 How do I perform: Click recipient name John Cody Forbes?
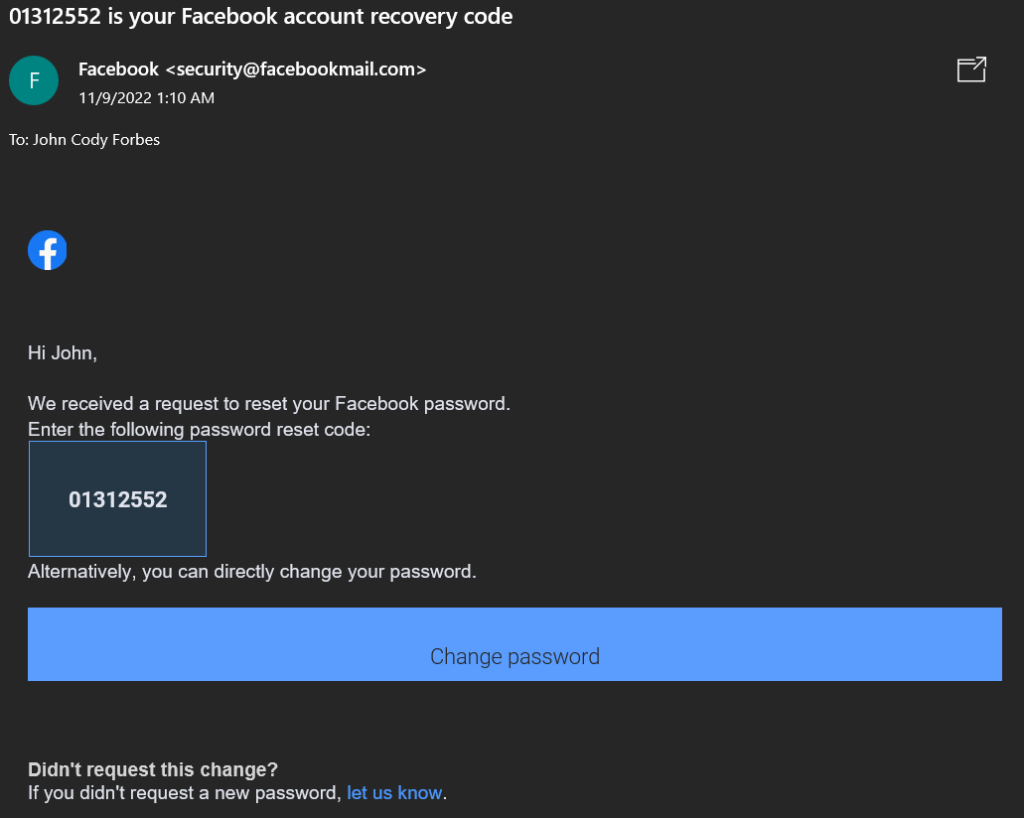point(97,140)
